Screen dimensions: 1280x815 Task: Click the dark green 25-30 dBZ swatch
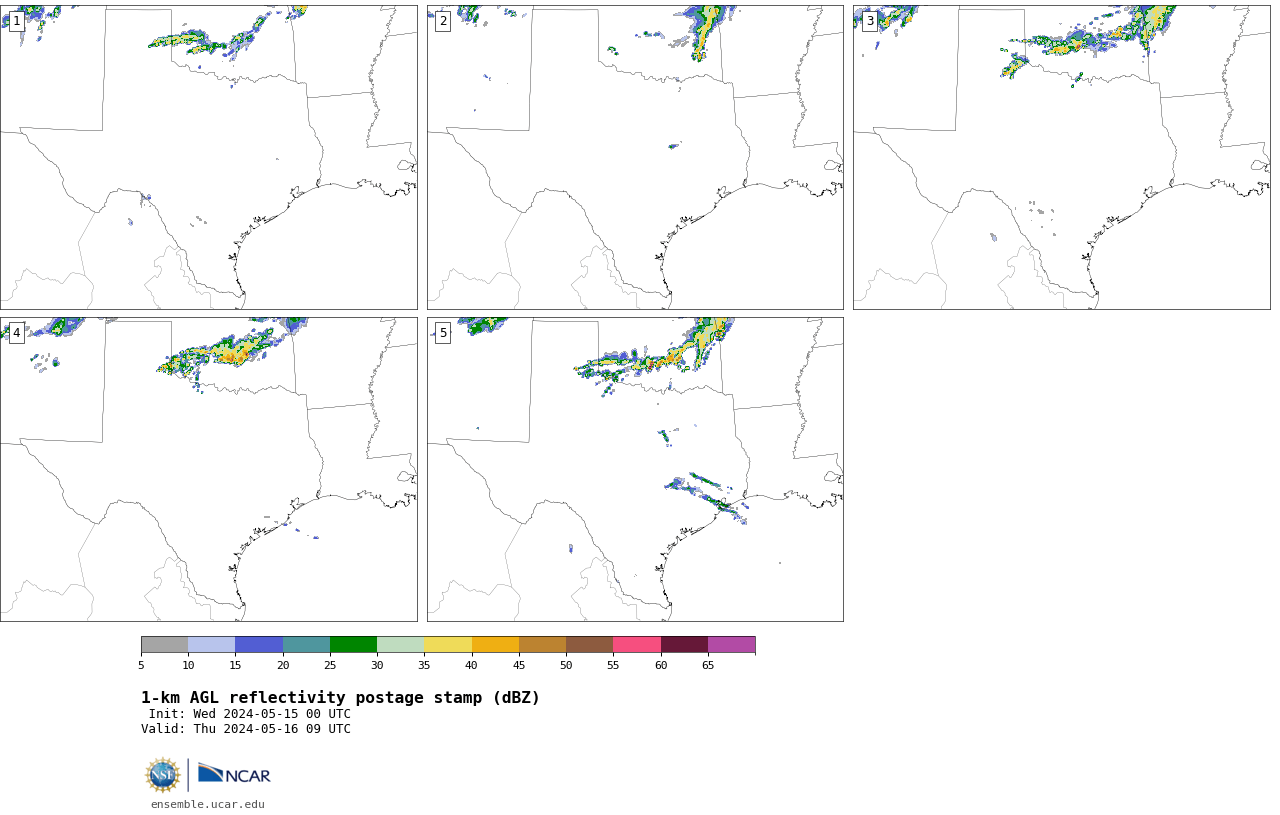(353, 644)
